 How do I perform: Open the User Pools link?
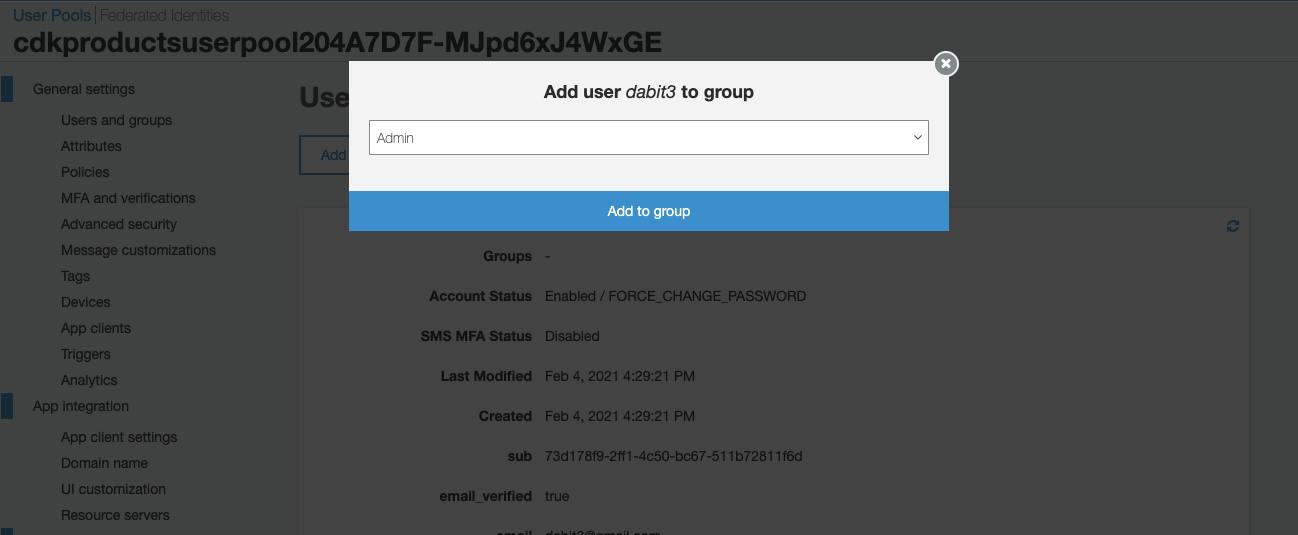[51, 15]
